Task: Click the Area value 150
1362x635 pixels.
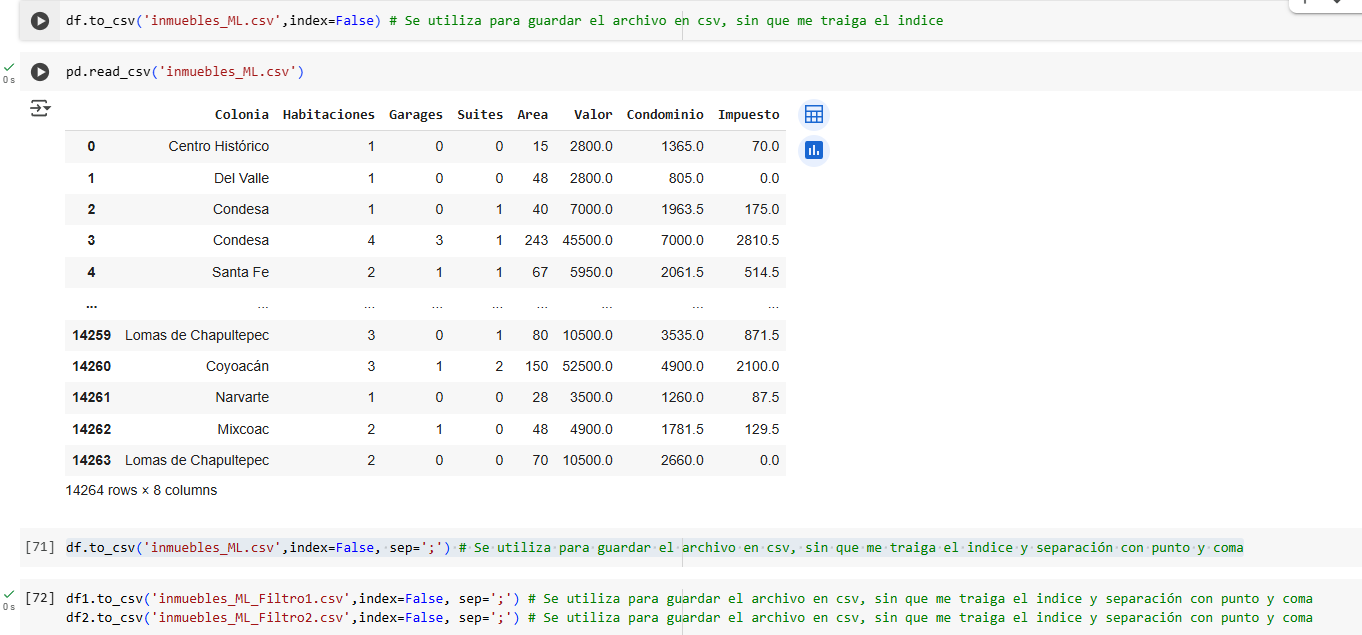Action: click(536, 366)
